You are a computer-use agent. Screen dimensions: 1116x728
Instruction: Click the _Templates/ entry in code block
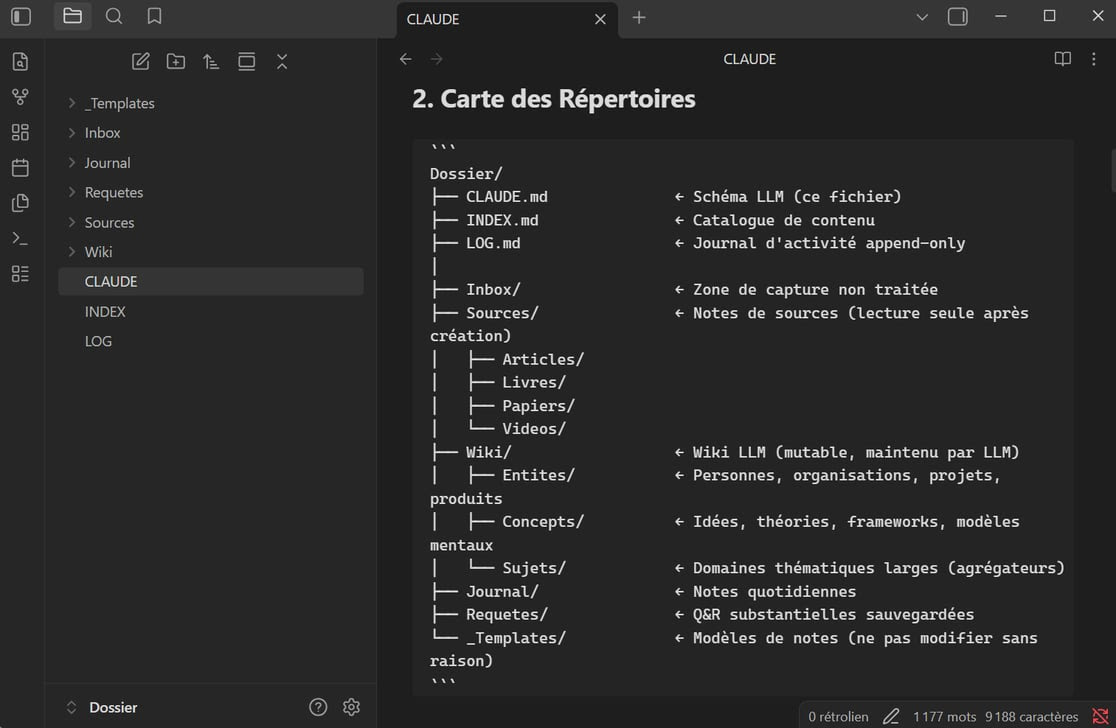click(516, 638)
